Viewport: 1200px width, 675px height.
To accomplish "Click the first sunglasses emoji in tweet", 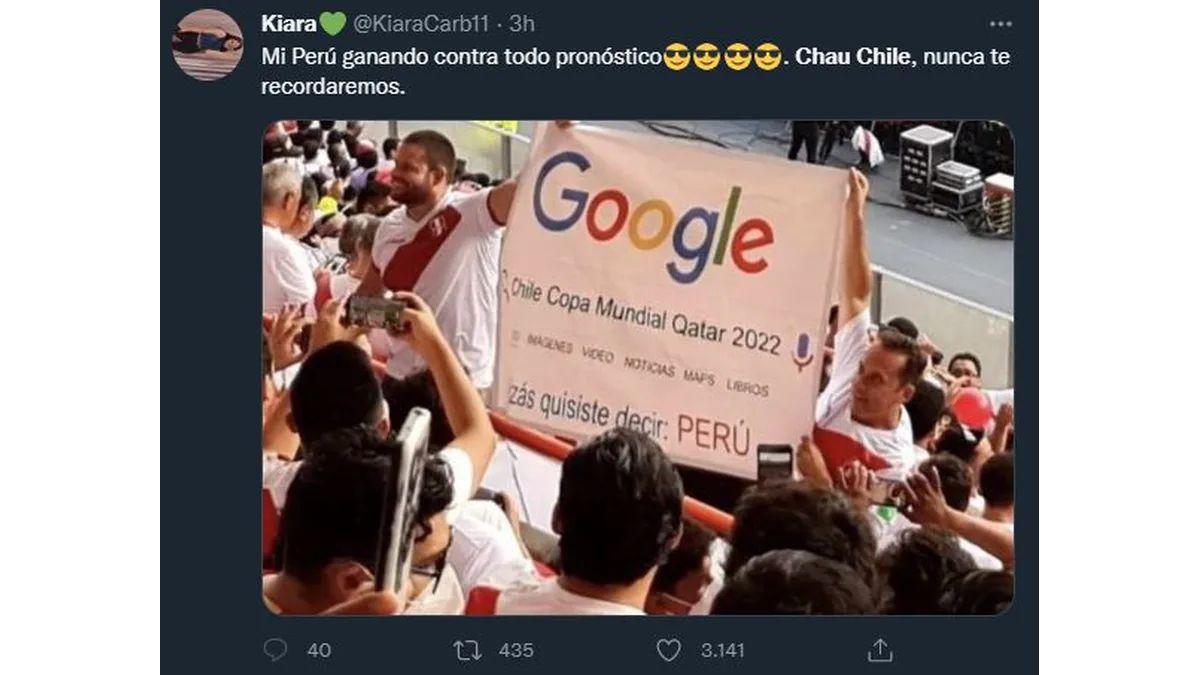I will coord(677,57).
